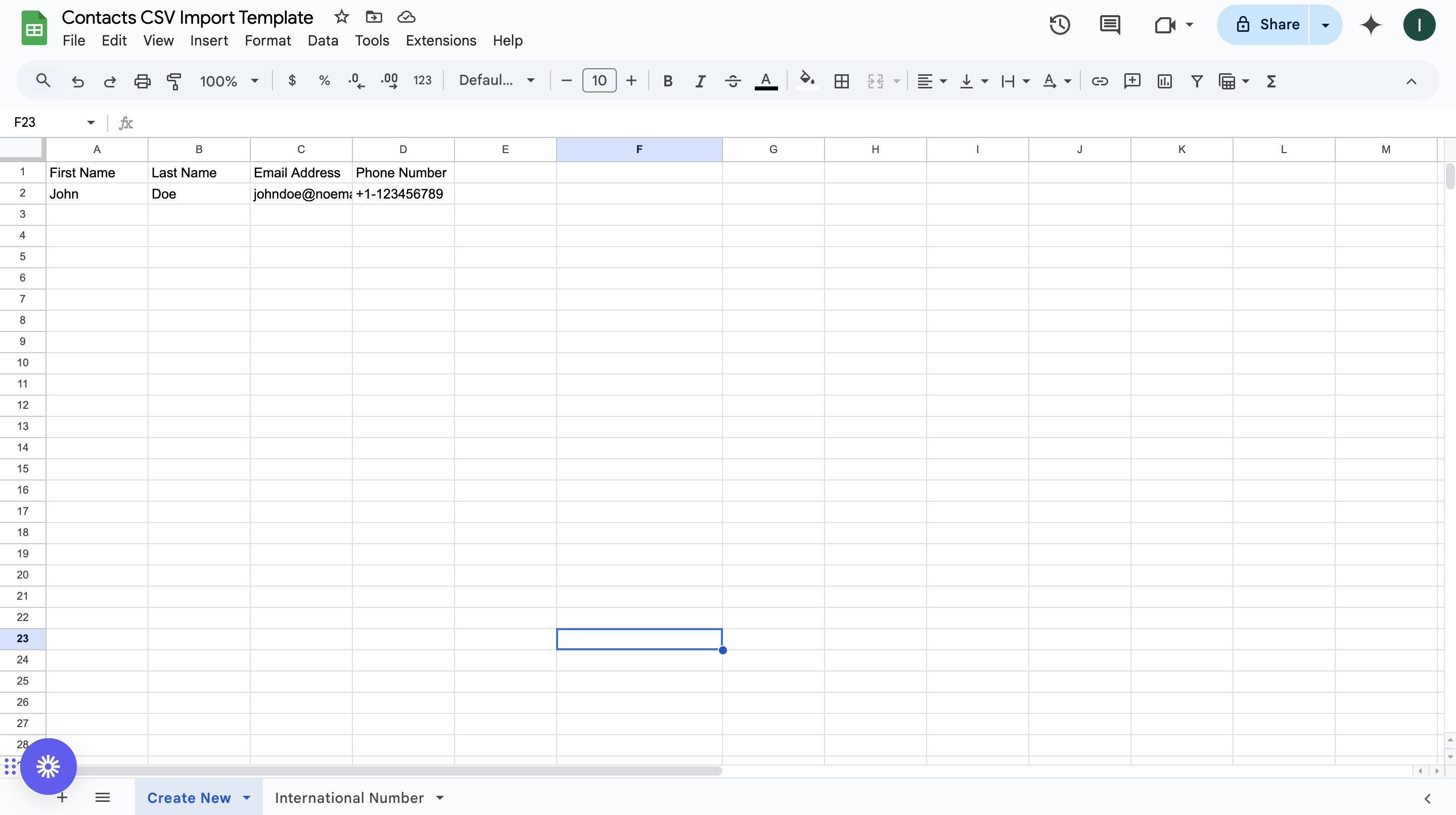Open the borders tool
Screen dimensions: 1456x815
click(842, 81)
